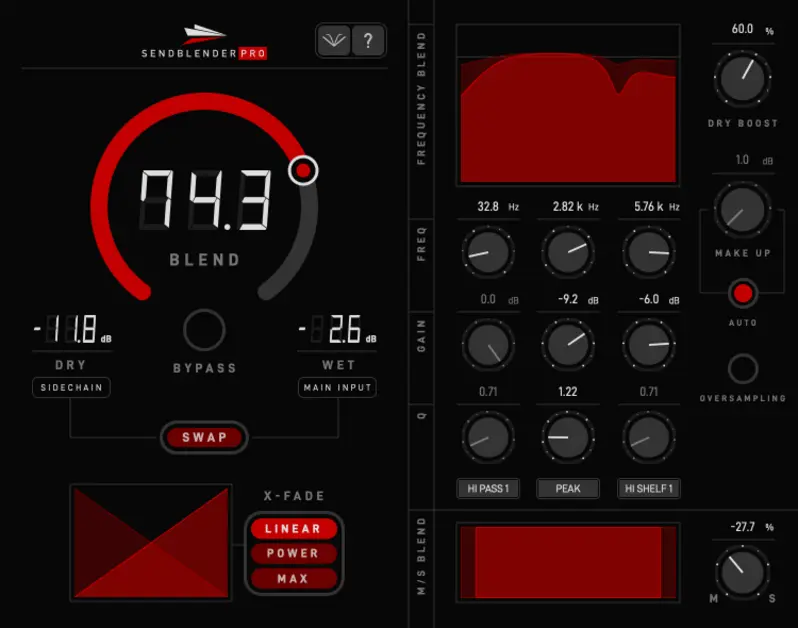Image resolution: width=798 pixels, height=628 pixels.
Task: Open the Peak filter type selector
Action: (568, 489)
